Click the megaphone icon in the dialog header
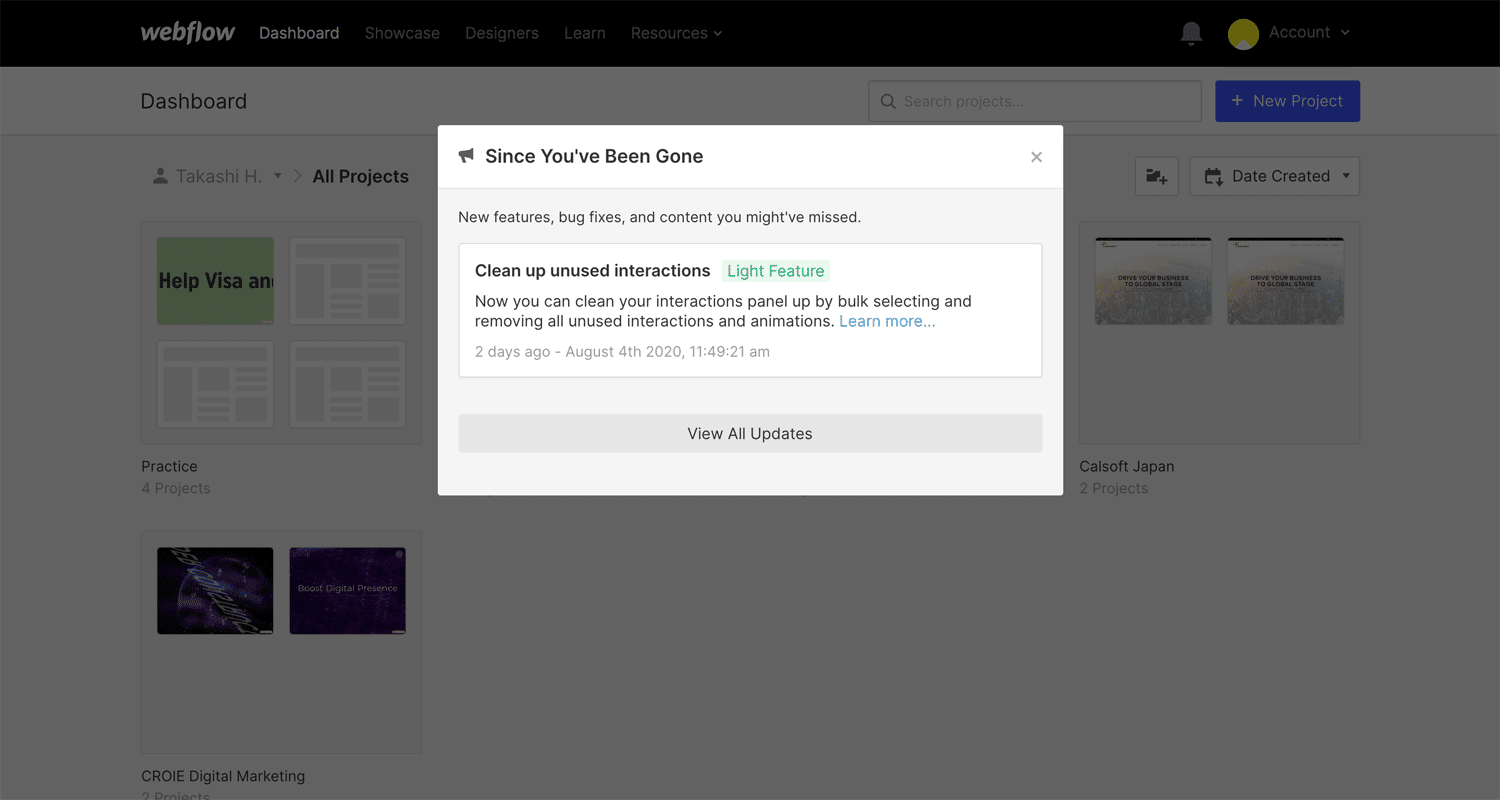 (466, 156)
